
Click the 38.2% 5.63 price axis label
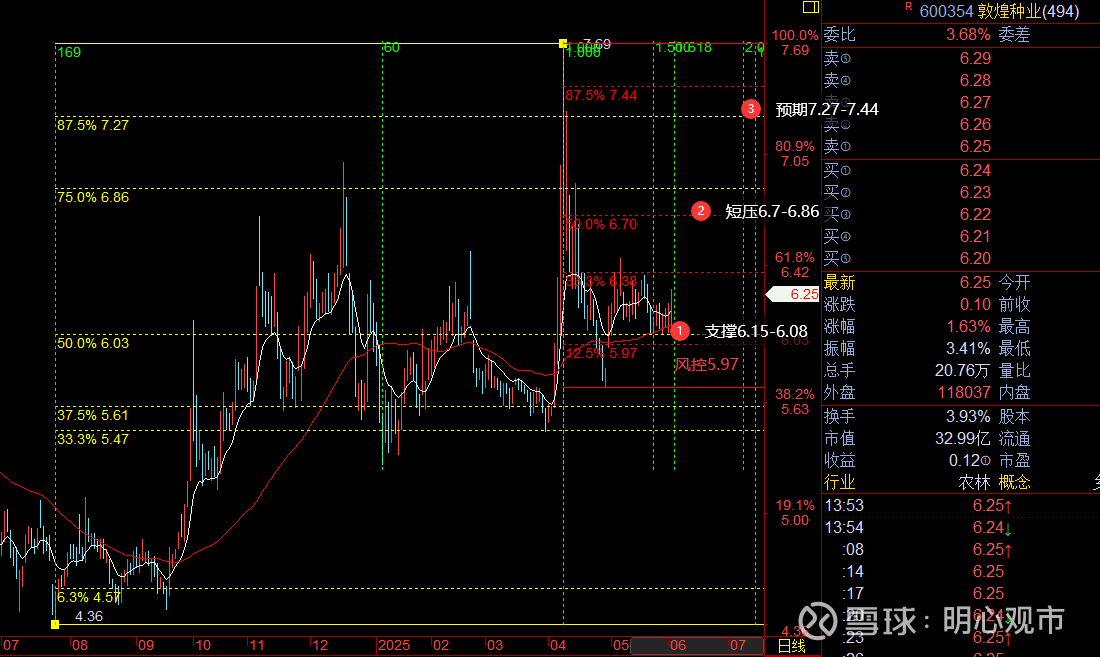click(x=795, y=401)
